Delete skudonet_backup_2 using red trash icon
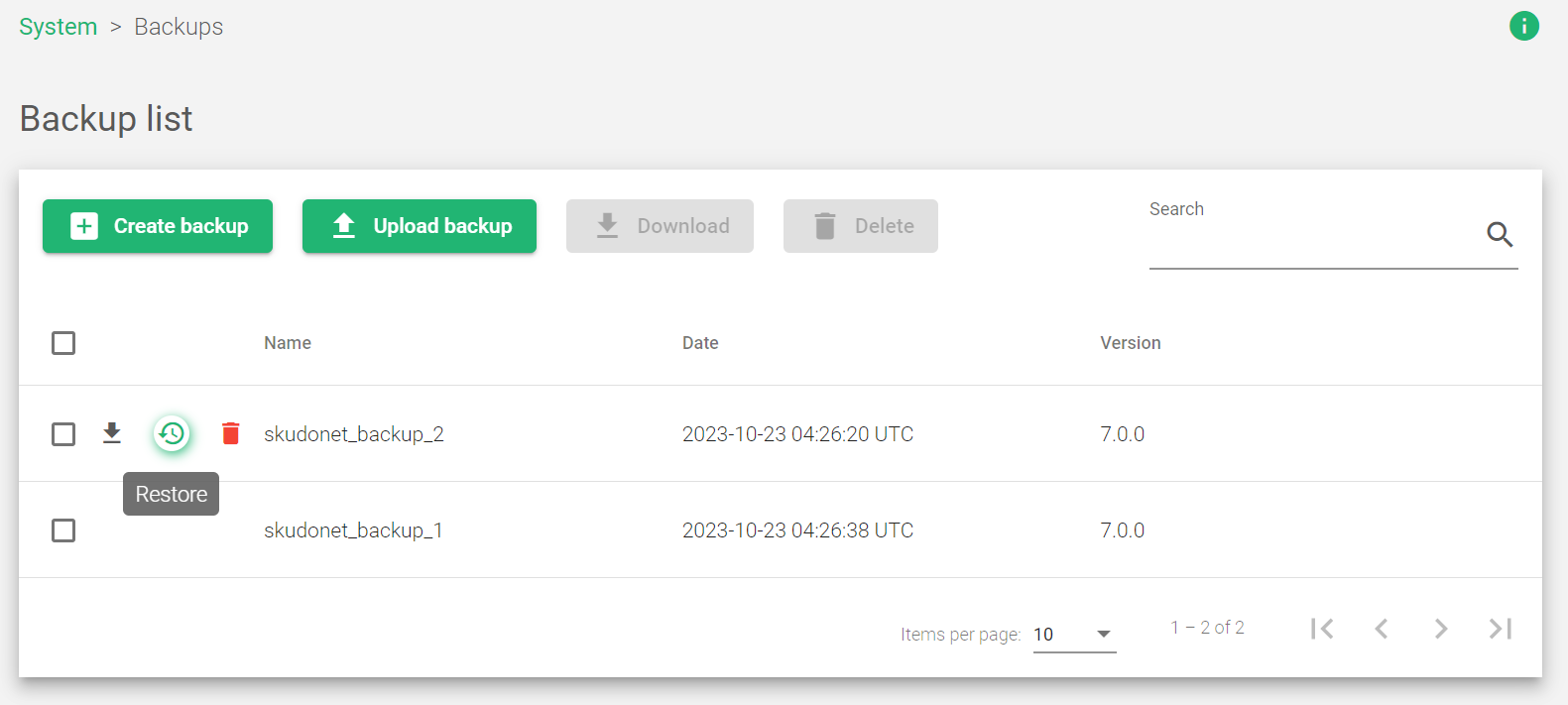The height and width of the screenshot is (705, 1568). 231,433
